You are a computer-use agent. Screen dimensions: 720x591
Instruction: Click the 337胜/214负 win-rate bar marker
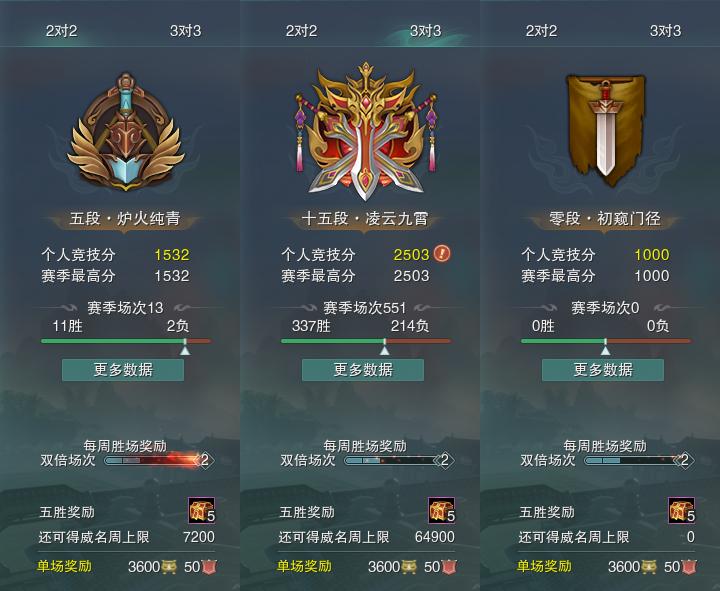click(x=384, y=347)
